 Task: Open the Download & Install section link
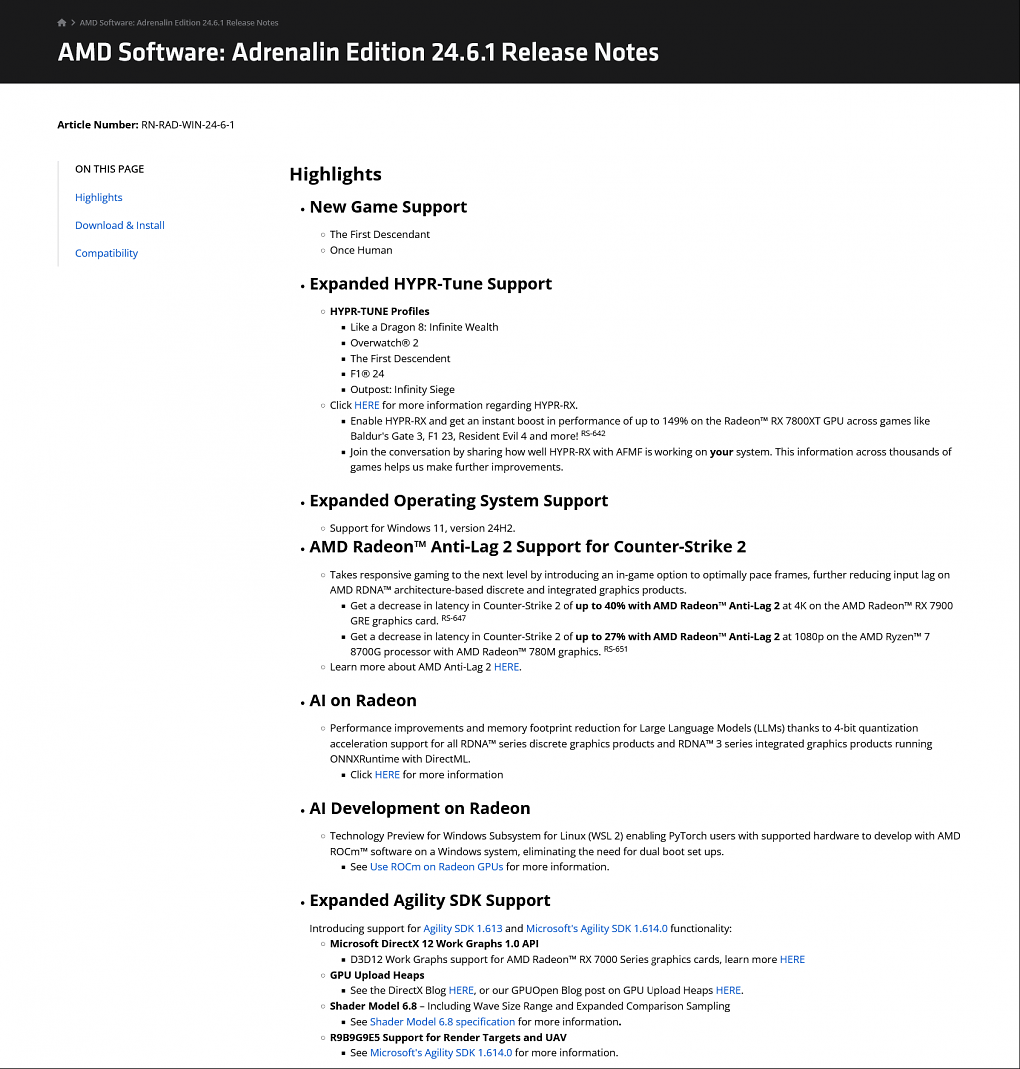coord(120,225)
